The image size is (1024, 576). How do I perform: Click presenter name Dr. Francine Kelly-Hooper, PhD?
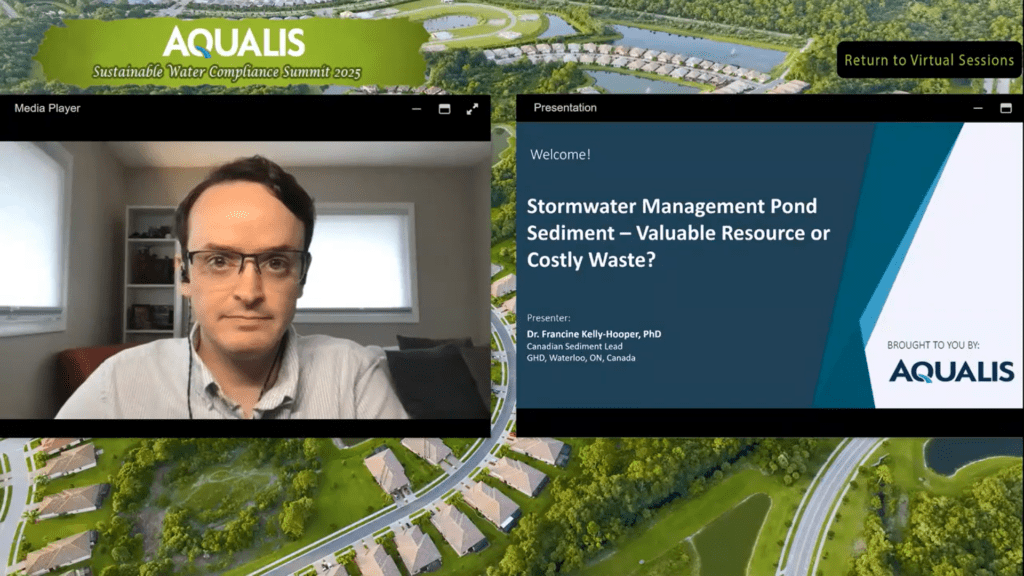[x=594, y=334]
